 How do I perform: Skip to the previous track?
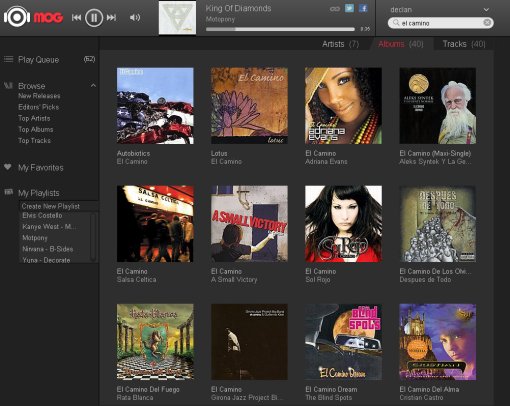76,17
